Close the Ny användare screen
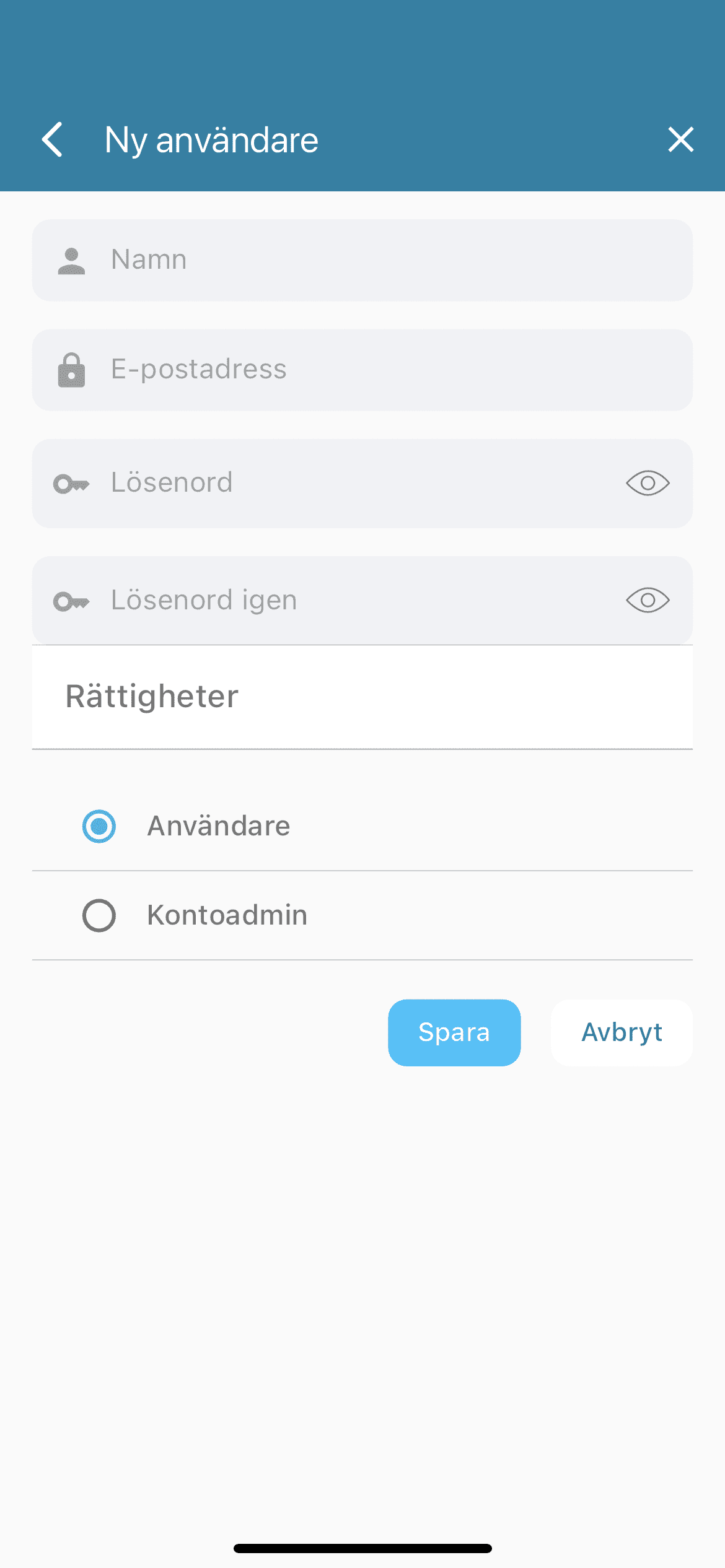The width and height of the screenshot is (725, 1568). click(680, 139)
